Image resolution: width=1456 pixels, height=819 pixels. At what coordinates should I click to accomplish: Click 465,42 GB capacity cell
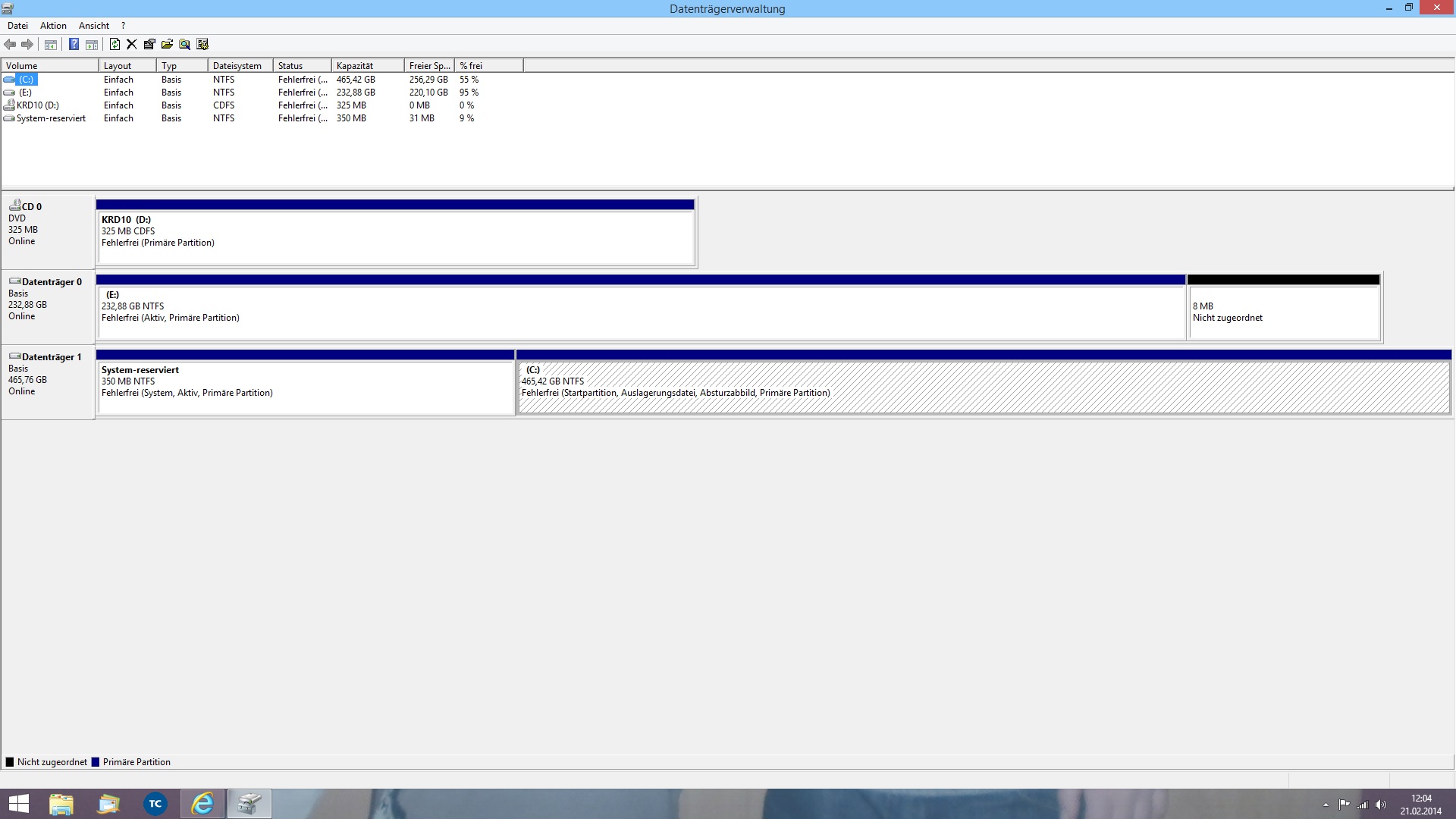pyautogui.click(x=356, y=80)
